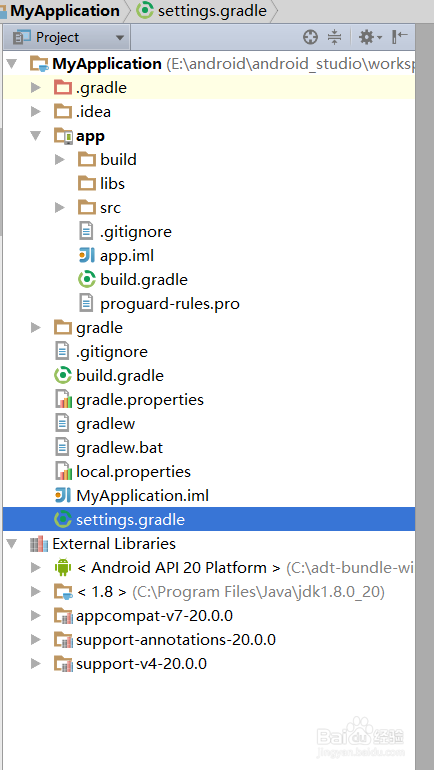Click the gradlew.bat file icon

click(62, 448)
